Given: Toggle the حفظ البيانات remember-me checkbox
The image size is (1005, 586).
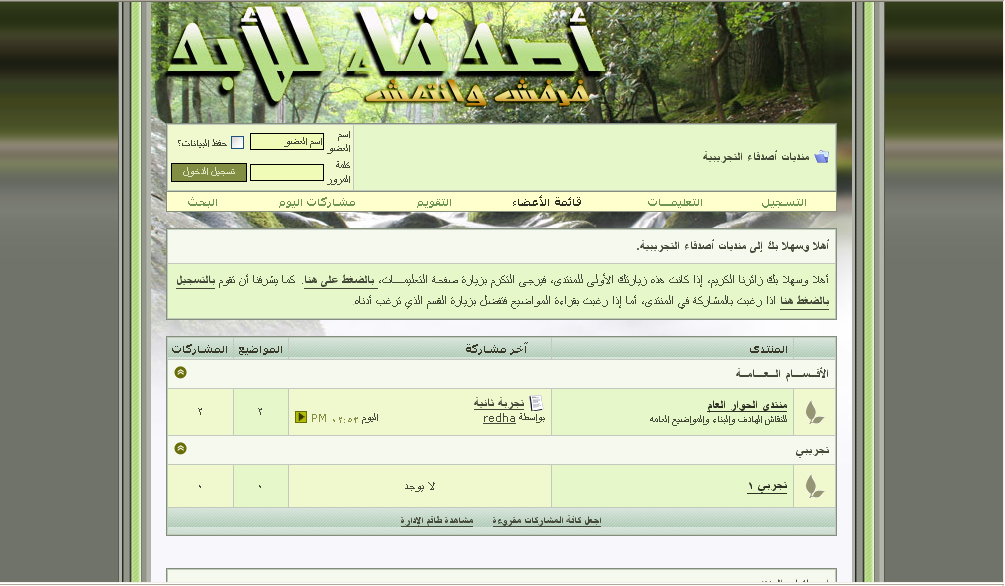Looking at the screenshot, I should click(x=237, y=143).
